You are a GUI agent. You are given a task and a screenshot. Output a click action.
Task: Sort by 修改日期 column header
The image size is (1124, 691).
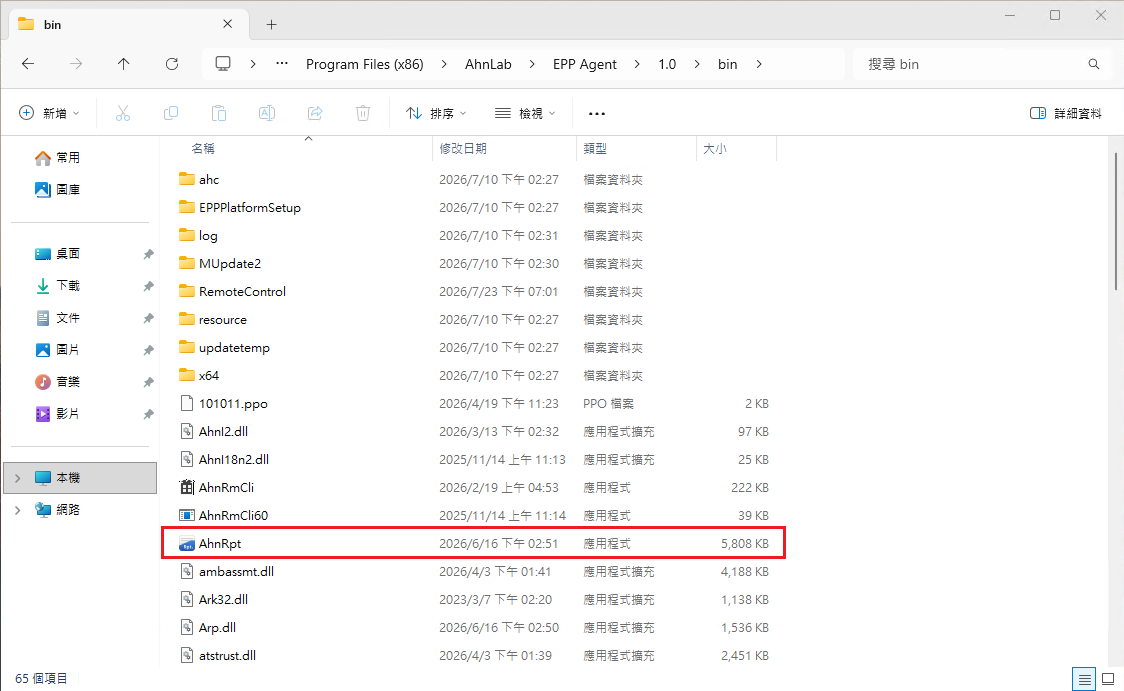[462, 148]
